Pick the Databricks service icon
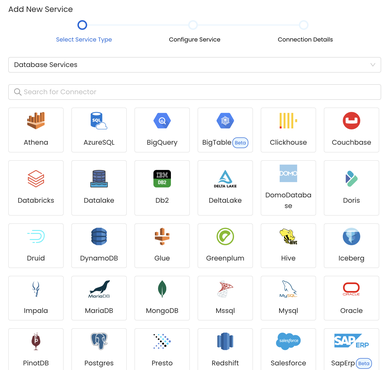 36,179
